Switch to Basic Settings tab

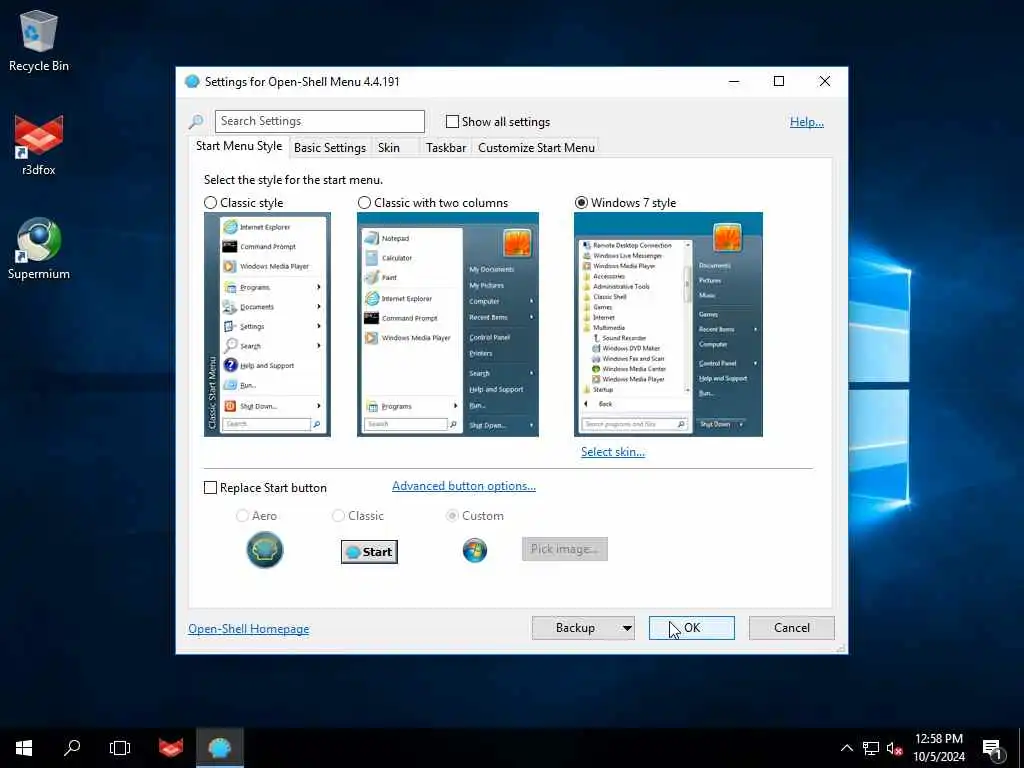coord(330,148)
